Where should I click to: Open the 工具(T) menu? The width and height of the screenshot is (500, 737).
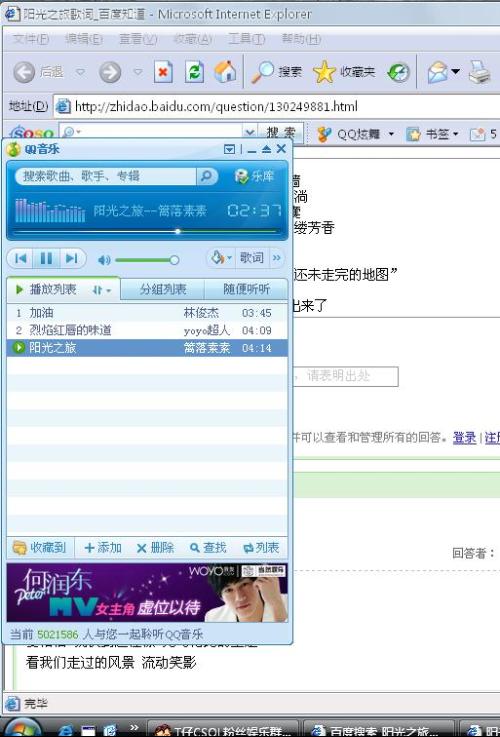[247, 39]
